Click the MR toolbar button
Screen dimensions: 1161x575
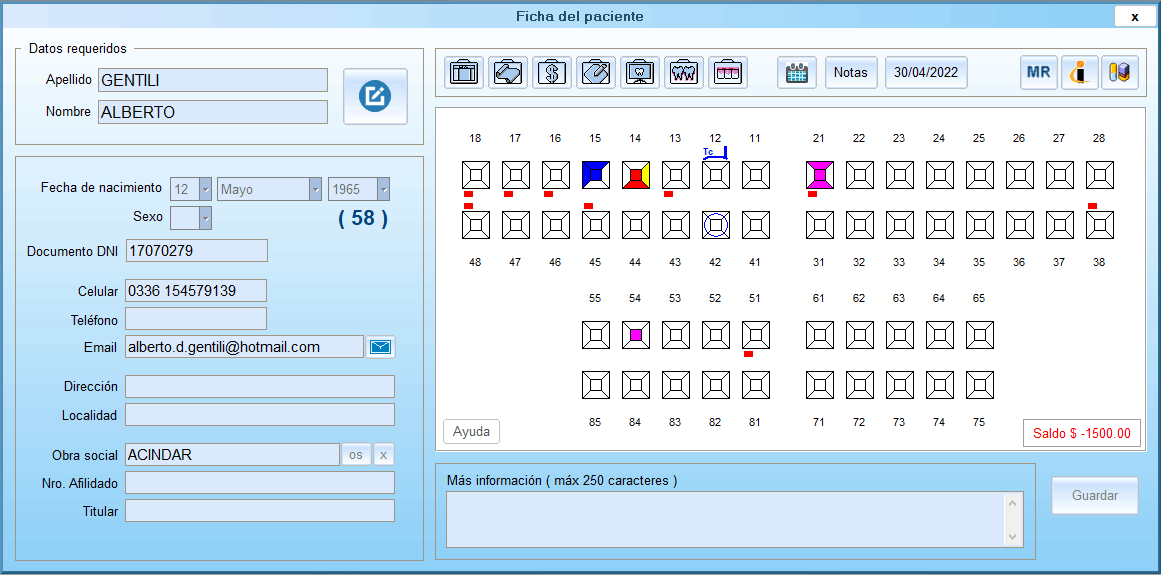click(x=1038, y=73)
